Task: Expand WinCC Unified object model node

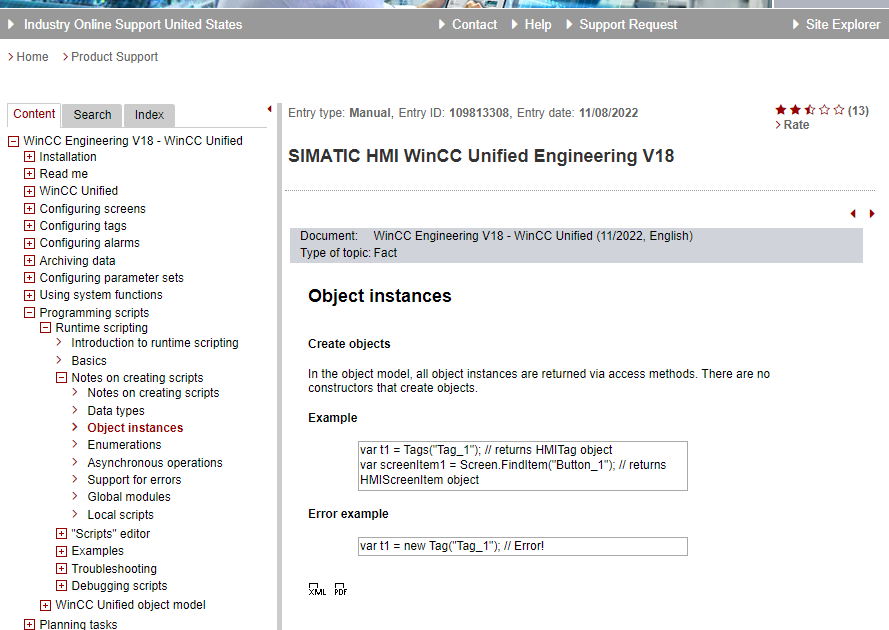Action: 45,606
